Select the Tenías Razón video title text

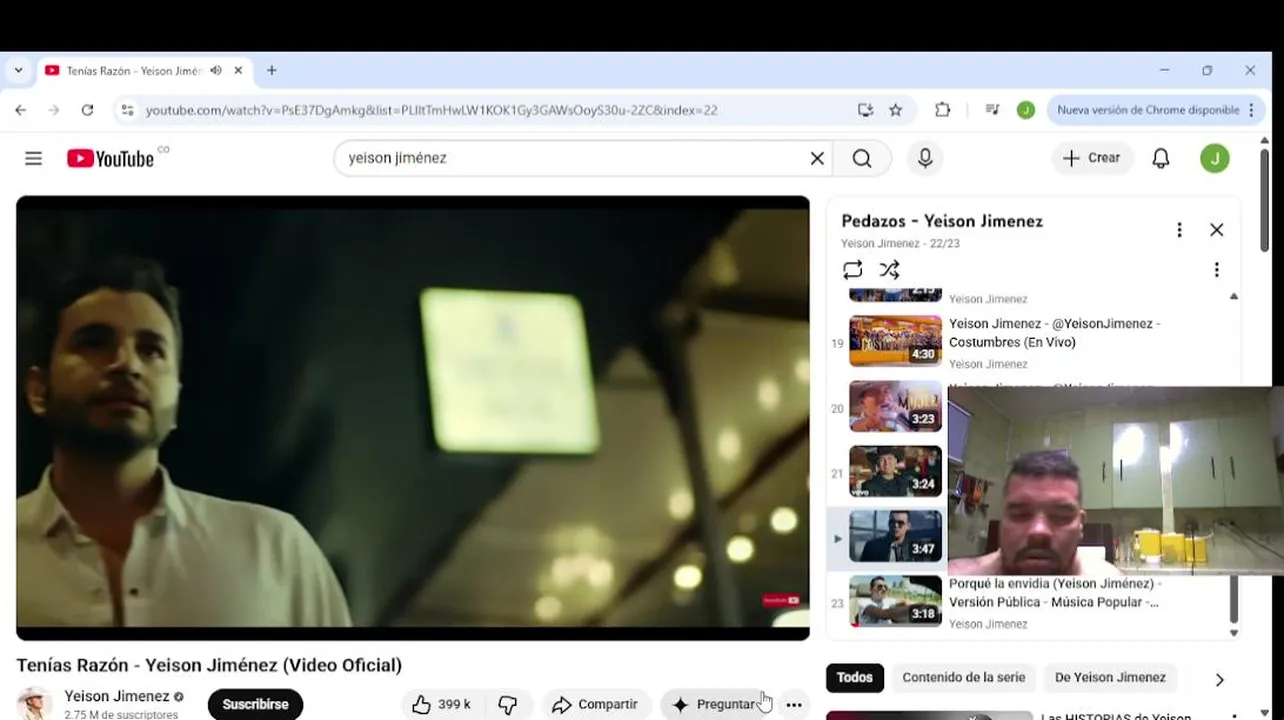pos(209,665)
